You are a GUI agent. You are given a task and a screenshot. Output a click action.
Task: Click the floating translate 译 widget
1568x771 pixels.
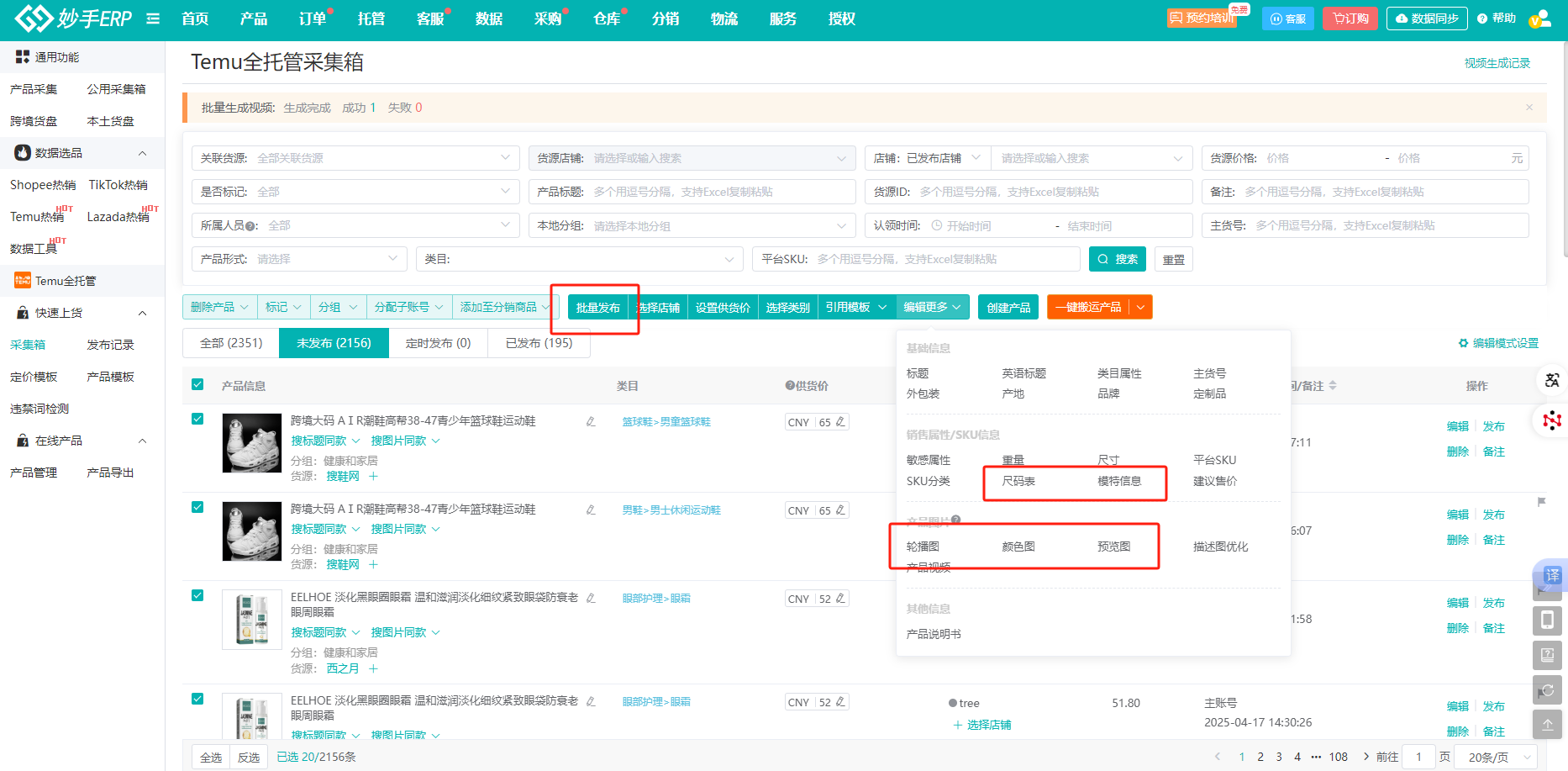(1551, 575)
